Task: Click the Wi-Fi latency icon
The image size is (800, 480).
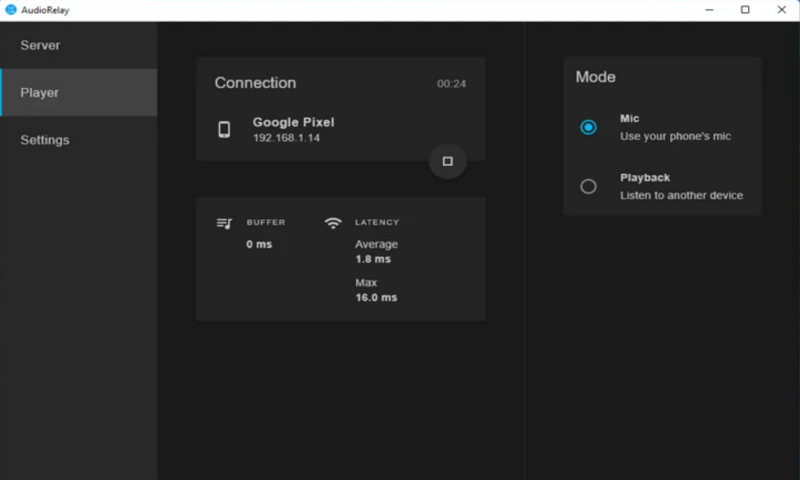Action: (x=333, y=223)
